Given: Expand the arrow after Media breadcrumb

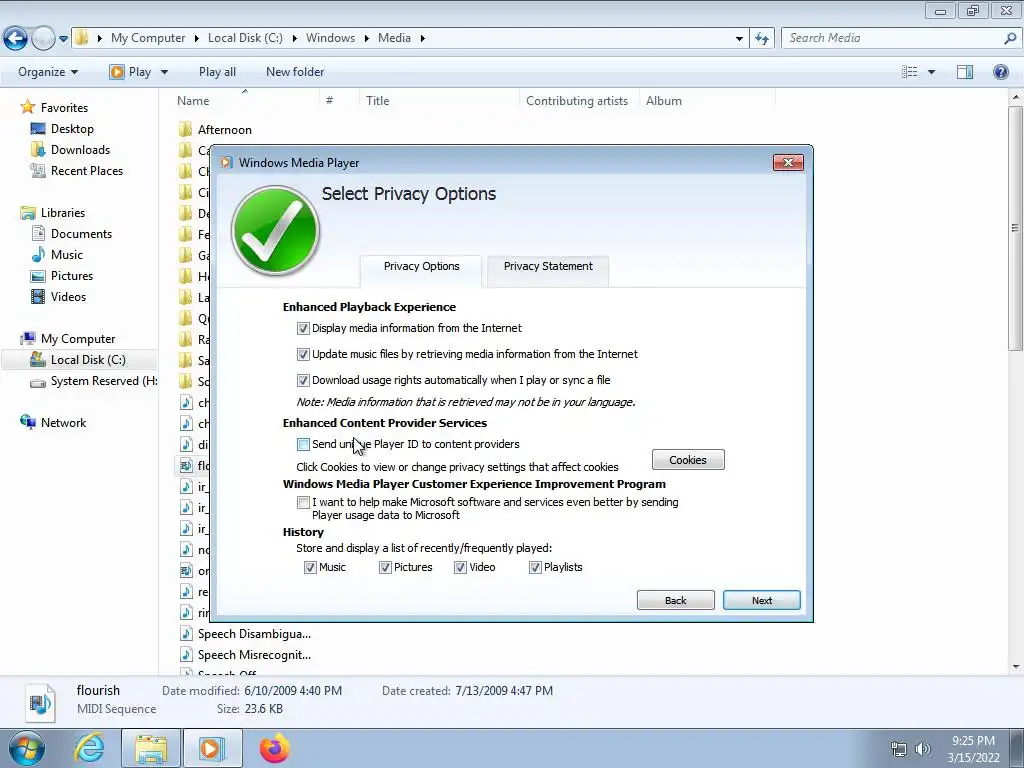Looking at the screenshot, I should [423, 39].
